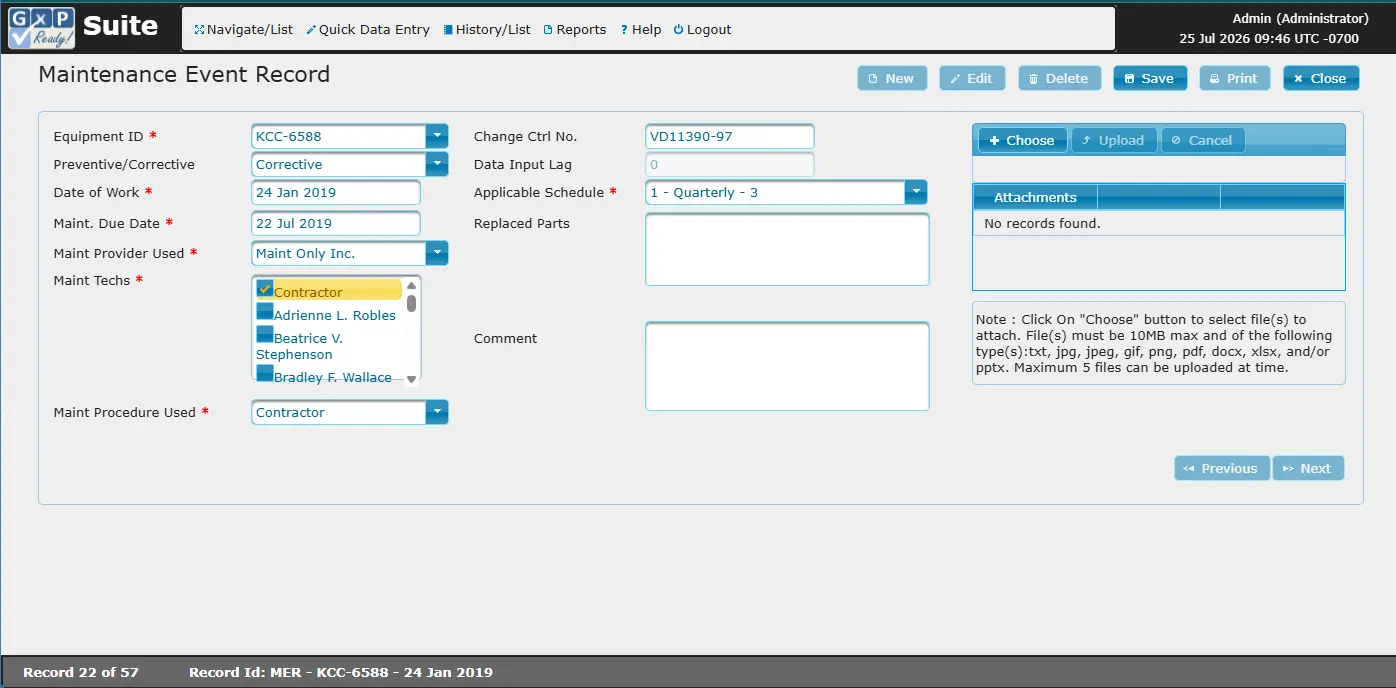
Task: Click the 'No records found.' row
Action: click(x=1158, y=223)
